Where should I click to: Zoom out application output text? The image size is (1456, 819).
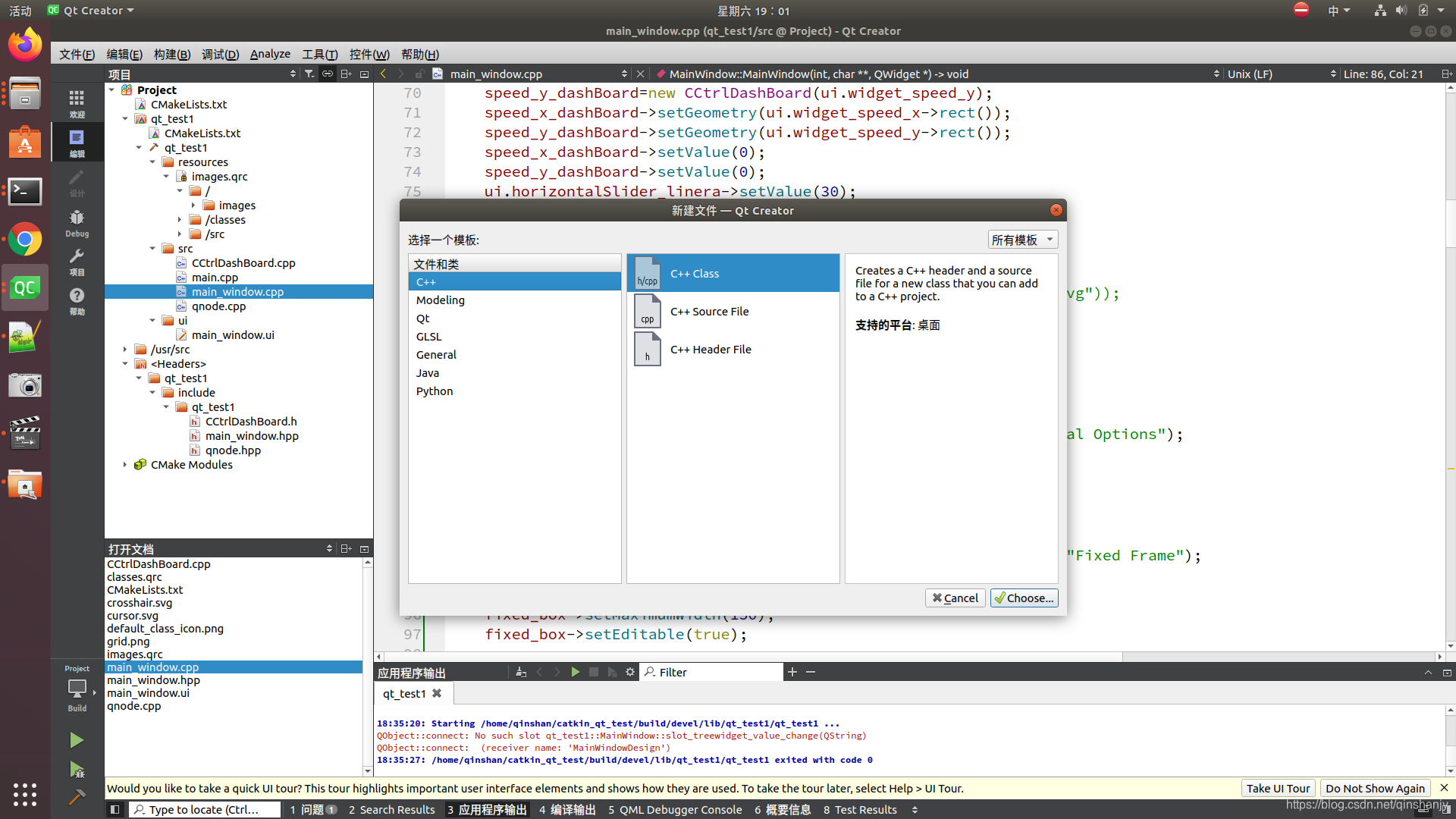(811, 672)
